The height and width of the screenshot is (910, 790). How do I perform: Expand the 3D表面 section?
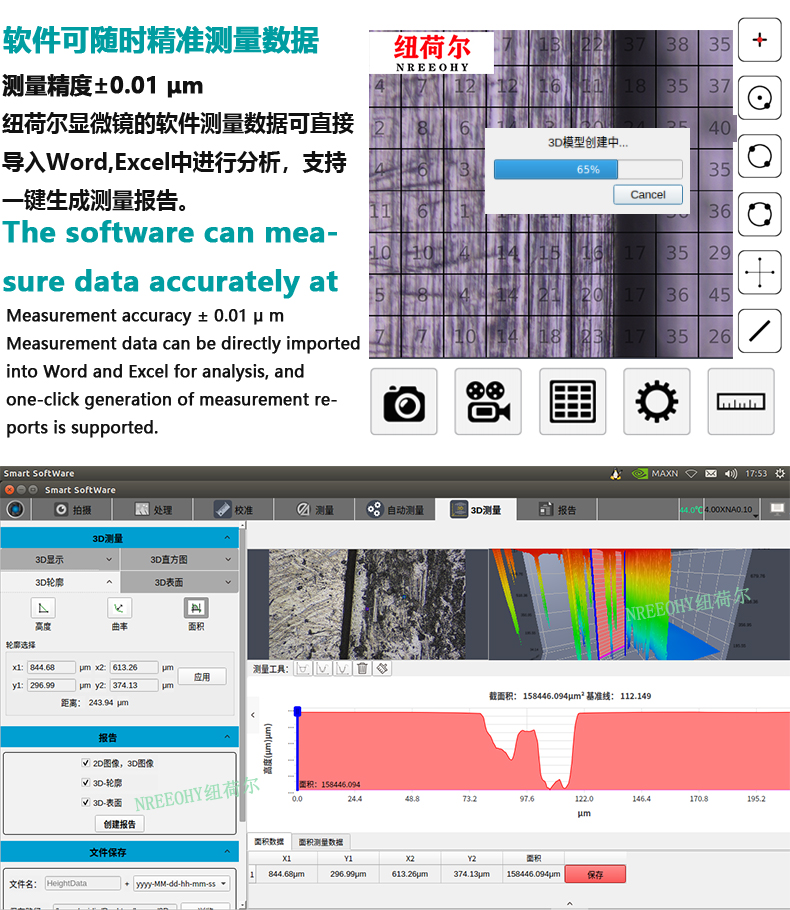pos(179,582)
